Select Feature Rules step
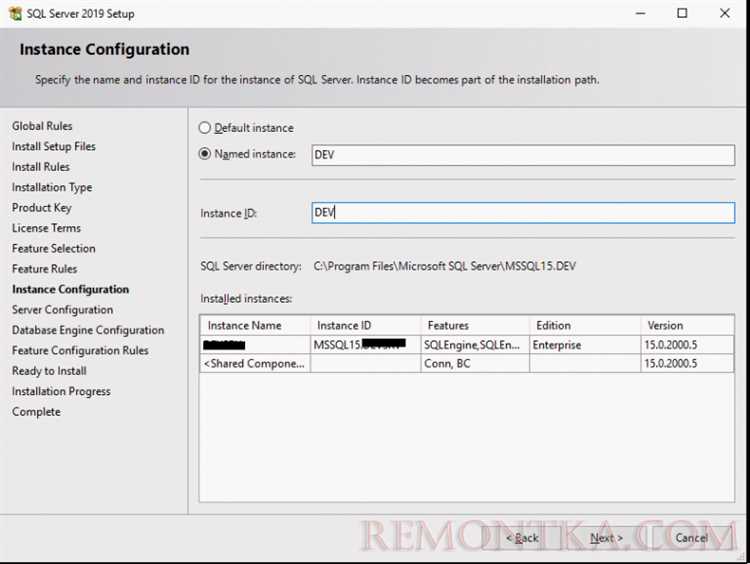Viewport: 750px width, 564px height. point(44,269)
